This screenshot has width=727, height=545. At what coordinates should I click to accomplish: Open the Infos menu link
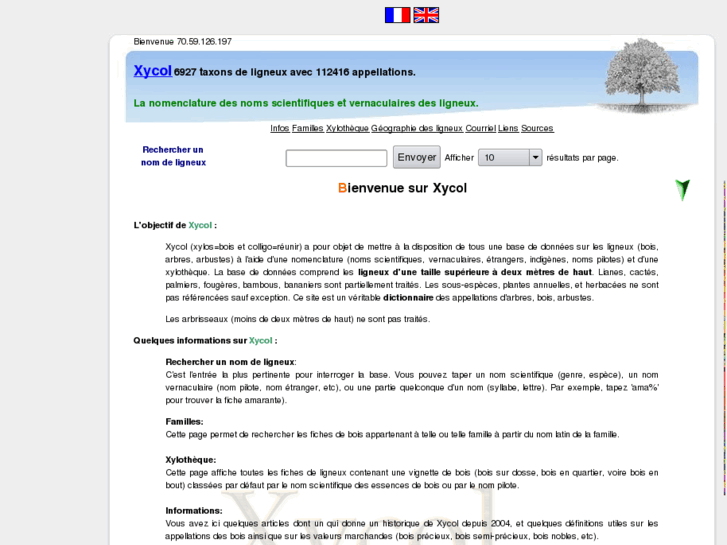click(x=280, y=128)
